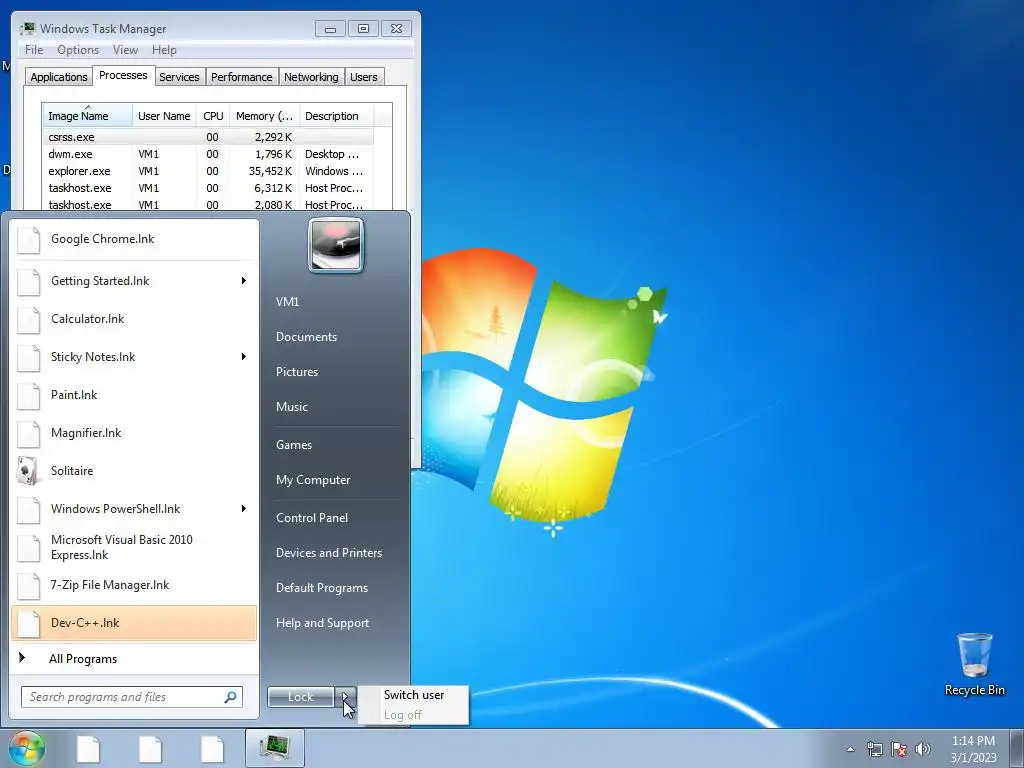Switch to the Users tab
The image size is (1024, 768).
click(363, 77)
